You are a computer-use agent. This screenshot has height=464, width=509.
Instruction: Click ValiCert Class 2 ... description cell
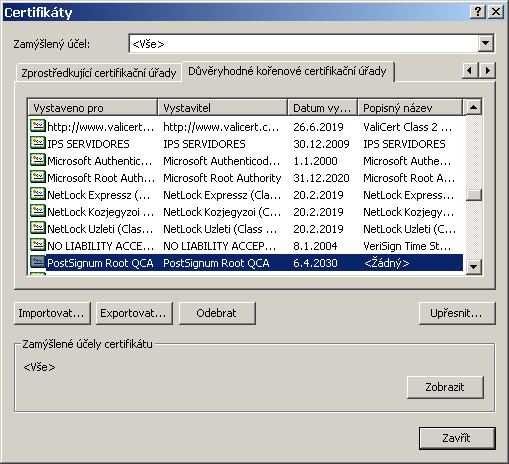407,127
